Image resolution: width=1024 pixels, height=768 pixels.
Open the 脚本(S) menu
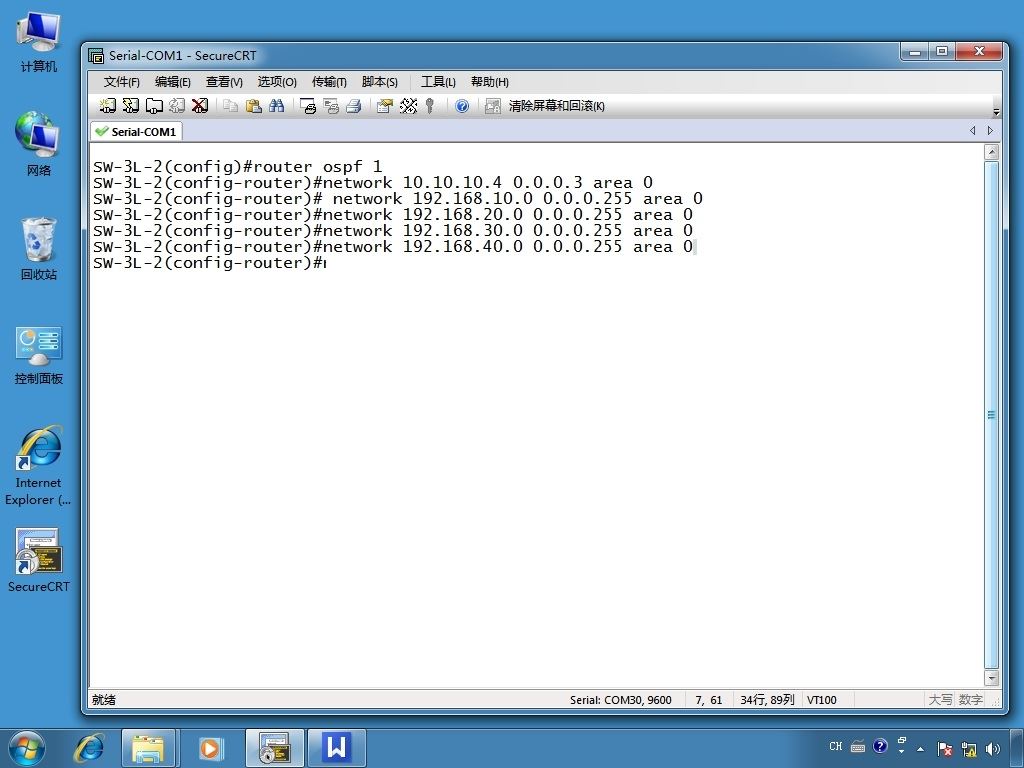(x=379, y=82)
